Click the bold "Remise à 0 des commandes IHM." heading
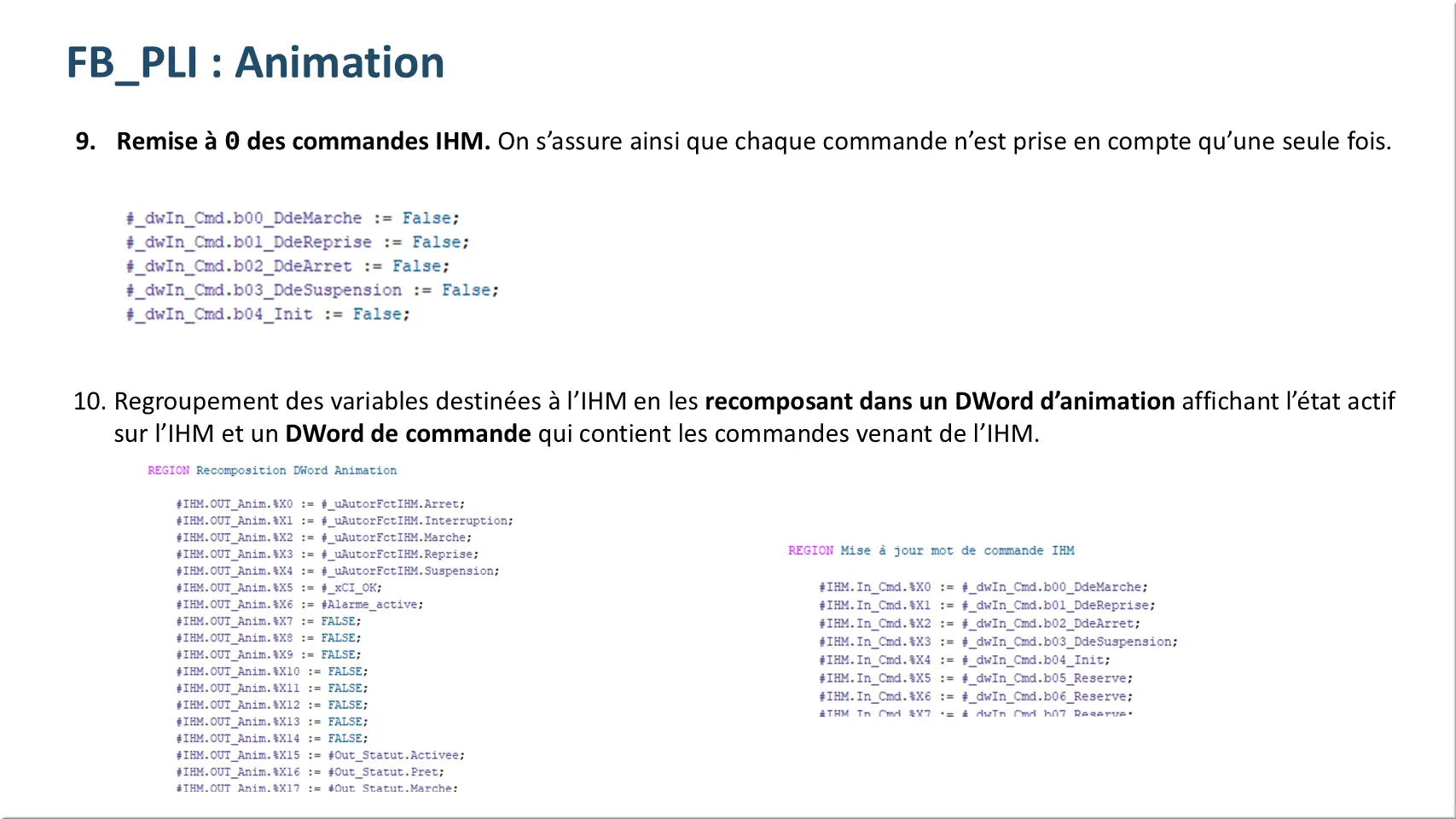 point(303,141)
